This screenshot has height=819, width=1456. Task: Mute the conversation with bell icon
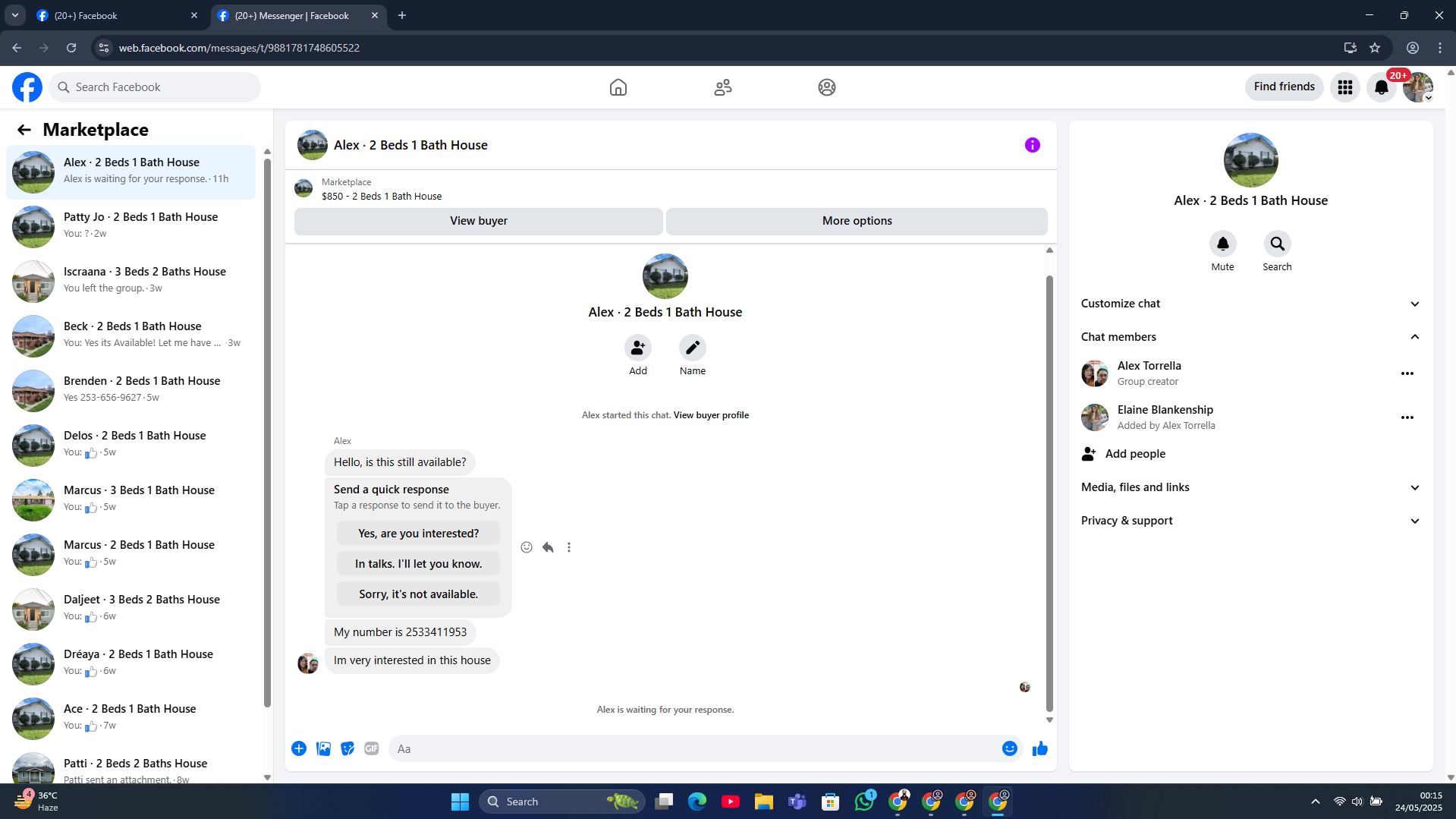point(1223,244)
